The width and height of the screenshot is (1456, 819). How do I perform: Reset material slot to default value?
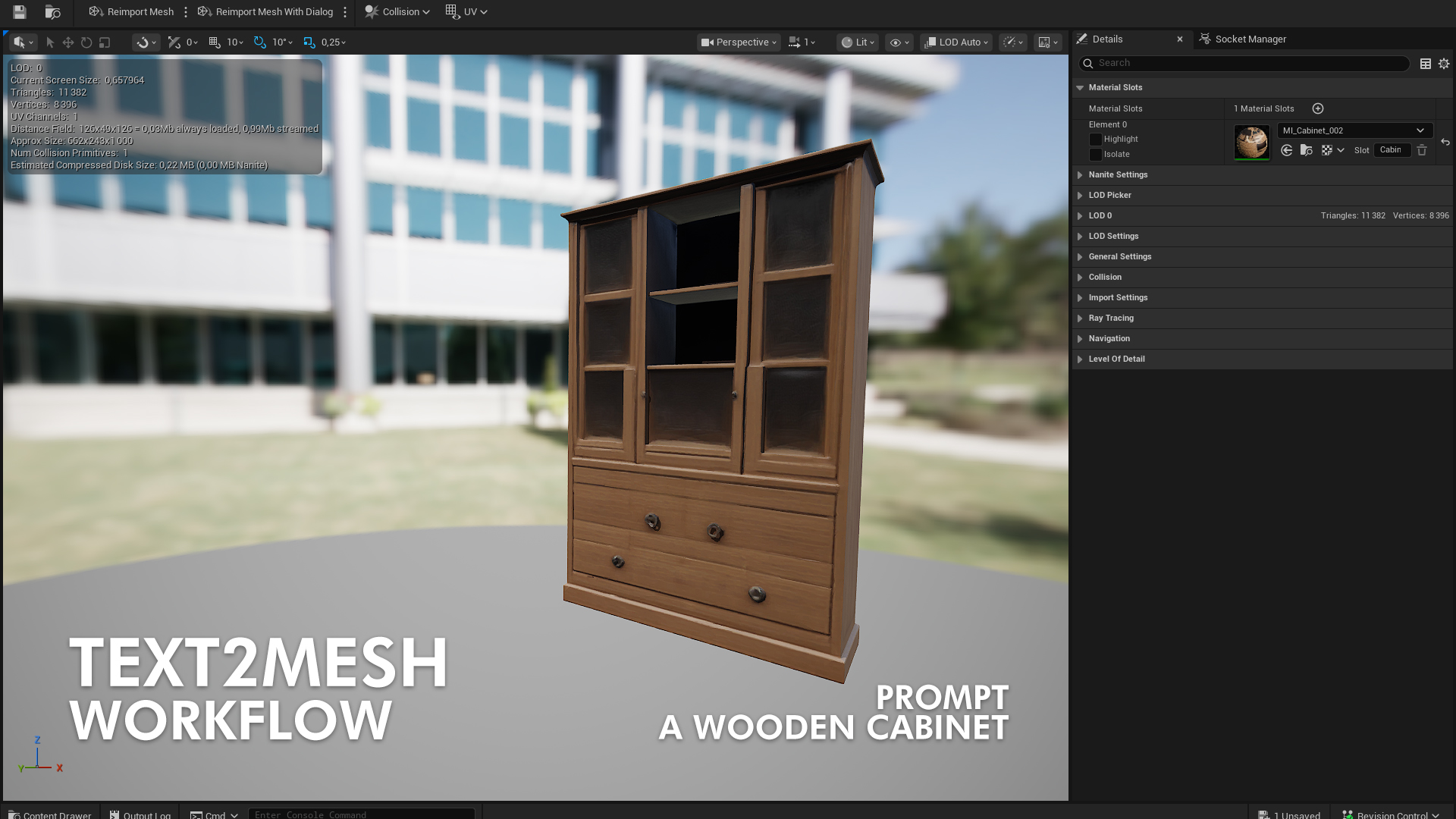click(x=1445, y=142)
